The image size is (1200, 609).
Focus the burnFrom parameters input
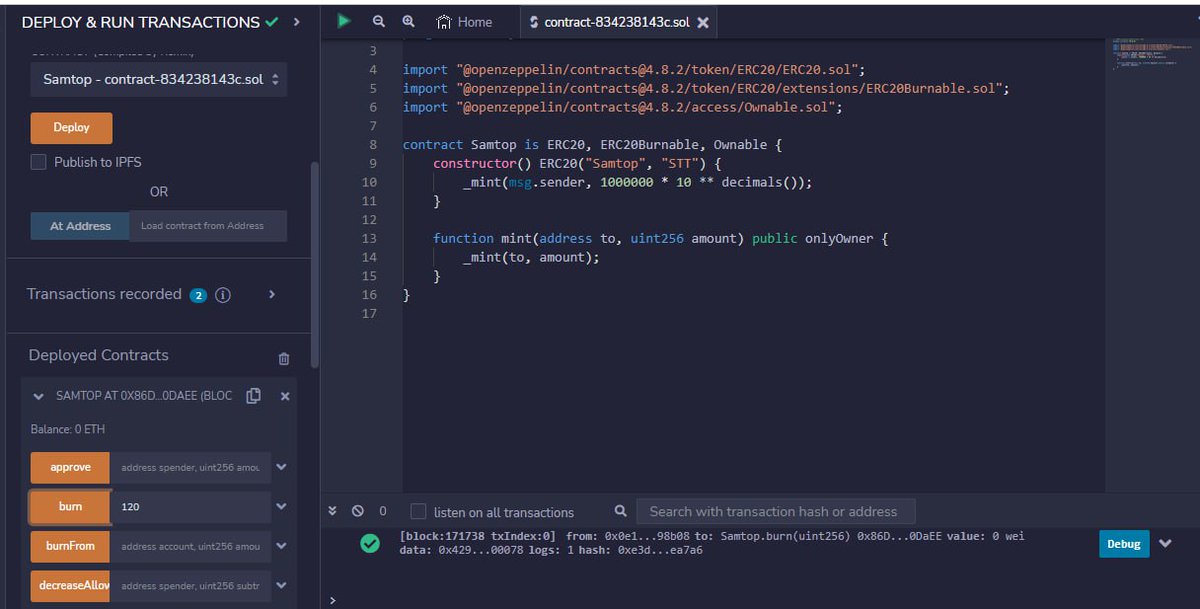pyautogui.click(x=190, y=546)
